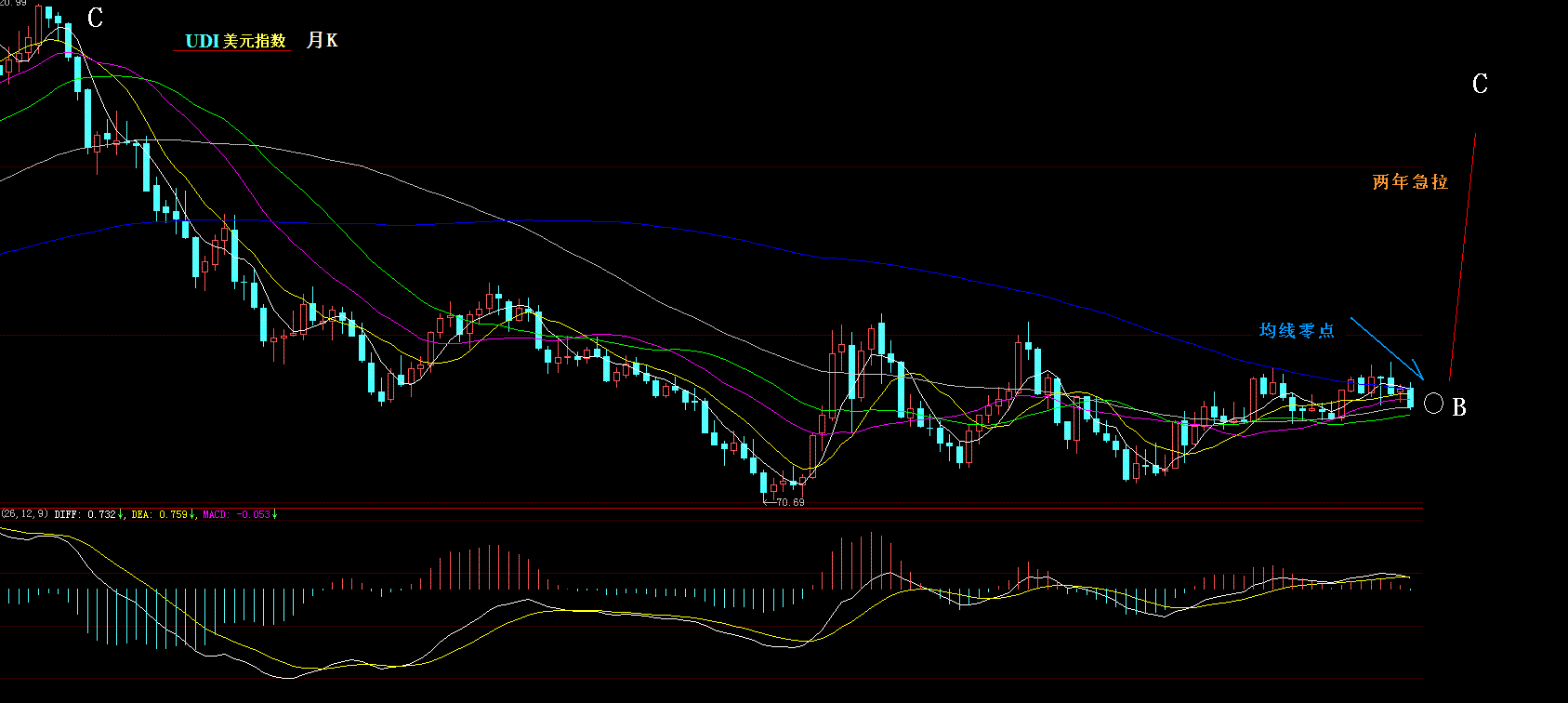Click the "UDI 美元指数" chart title
This screenshot has height=703, width=1568.
click(235, 41)
